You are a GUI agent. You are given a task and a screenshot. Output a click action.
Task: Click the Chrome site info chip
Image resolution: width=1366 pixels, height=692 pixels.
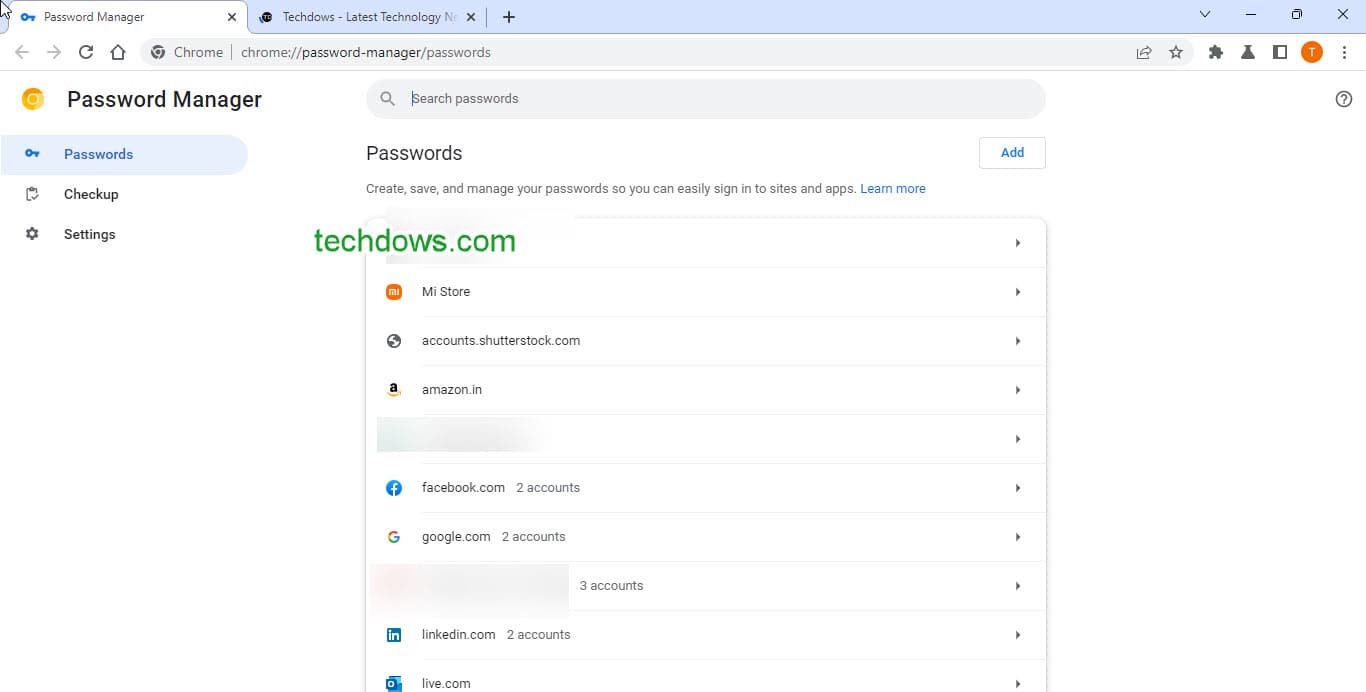187,52
